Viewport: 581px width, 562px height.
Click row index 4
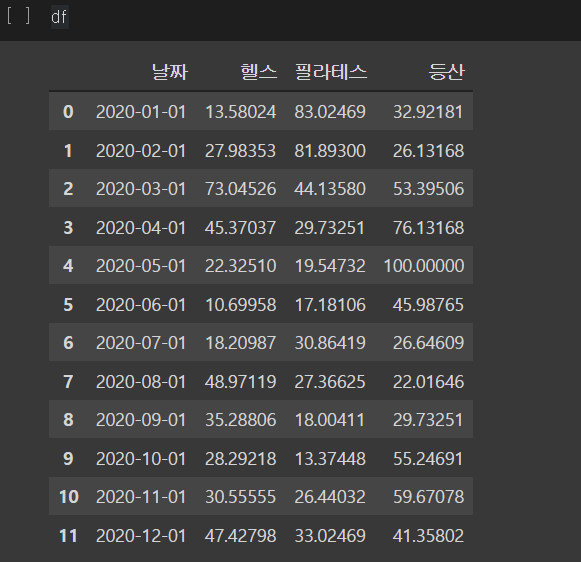point(68,266)
